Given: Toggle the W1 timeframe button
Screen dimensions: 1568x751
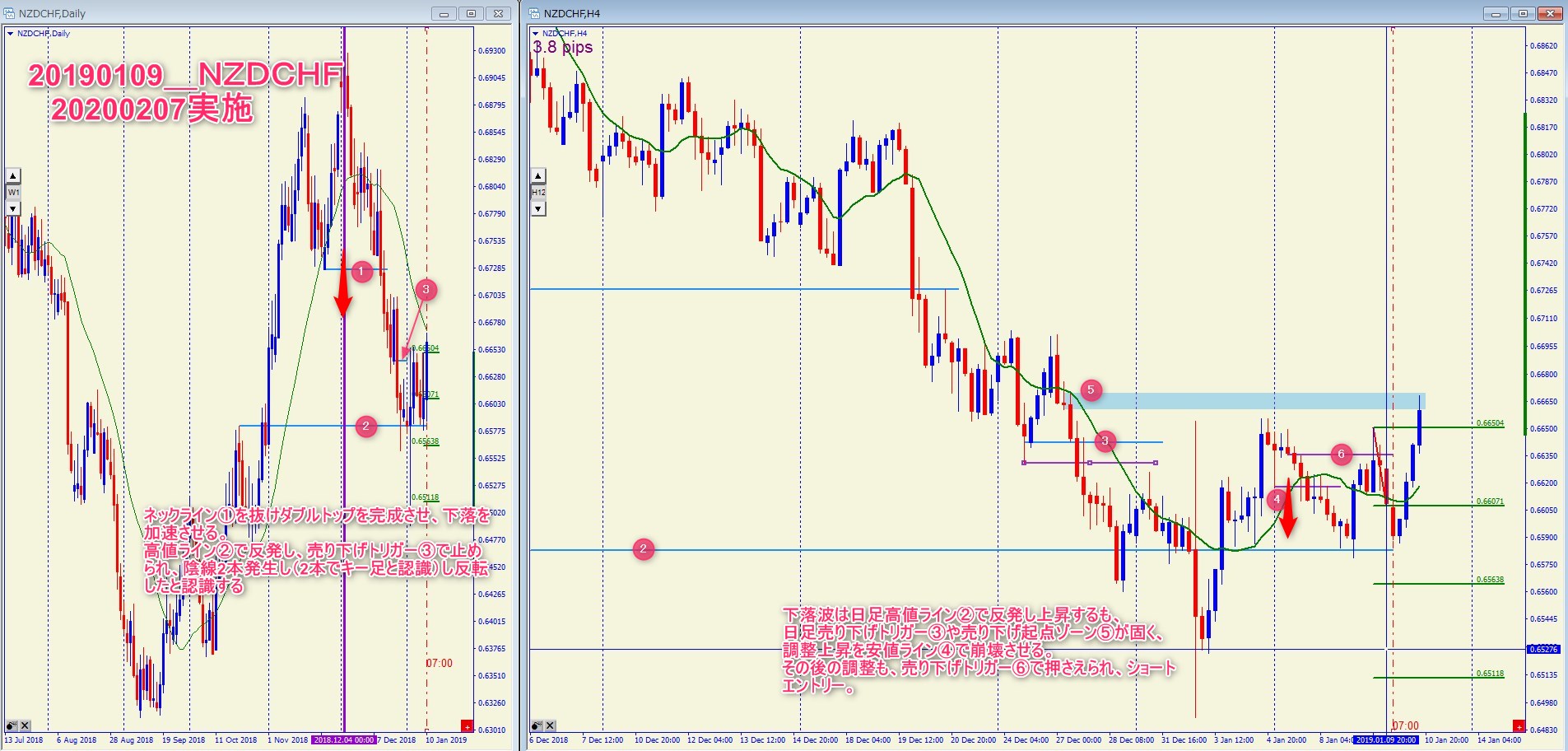Looking at the screenshot, I should click(x=13, y=192).
